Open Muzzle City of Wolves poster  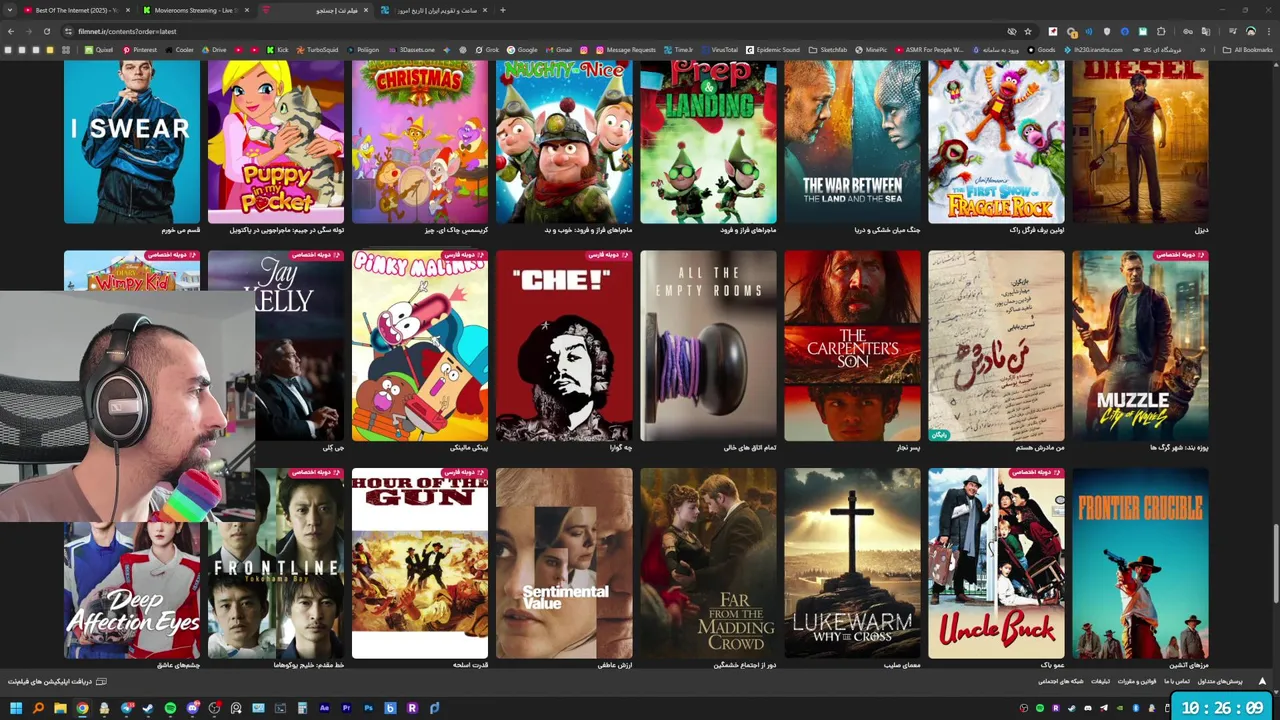click(1140, 346)
